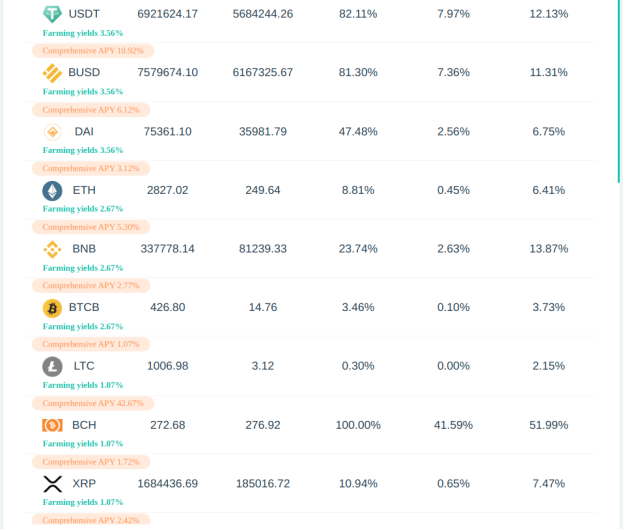Viewport: 623px width, 529px height.
Task: Select the BCH 100.00% utilization value
Action: click(x=358, y=425)
